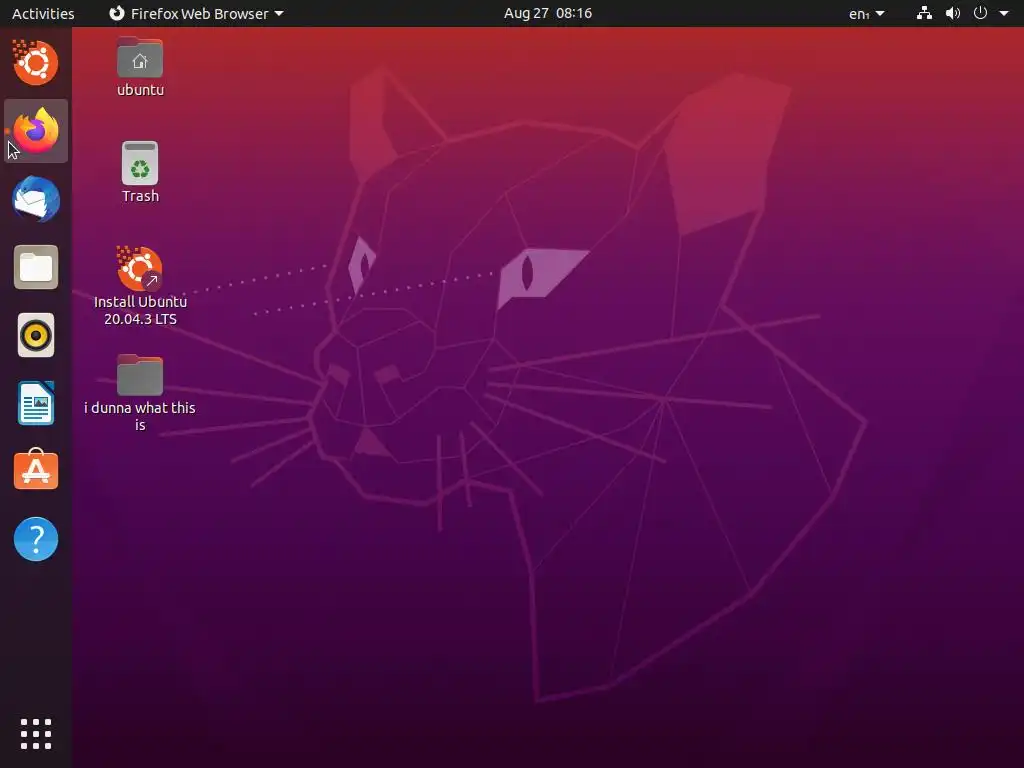Select the ubuntu home folder on desktop
This screenshot has height=768, width=1024.
[140, 67]
